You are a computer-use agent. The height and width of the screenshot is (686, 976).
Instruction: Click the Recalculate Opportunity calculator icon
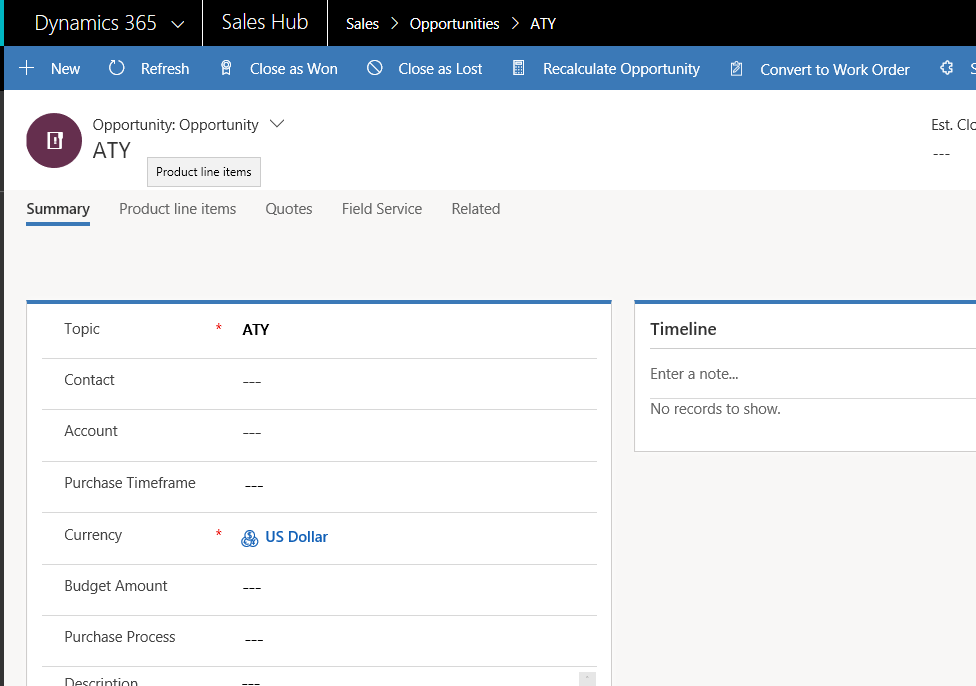518,68
